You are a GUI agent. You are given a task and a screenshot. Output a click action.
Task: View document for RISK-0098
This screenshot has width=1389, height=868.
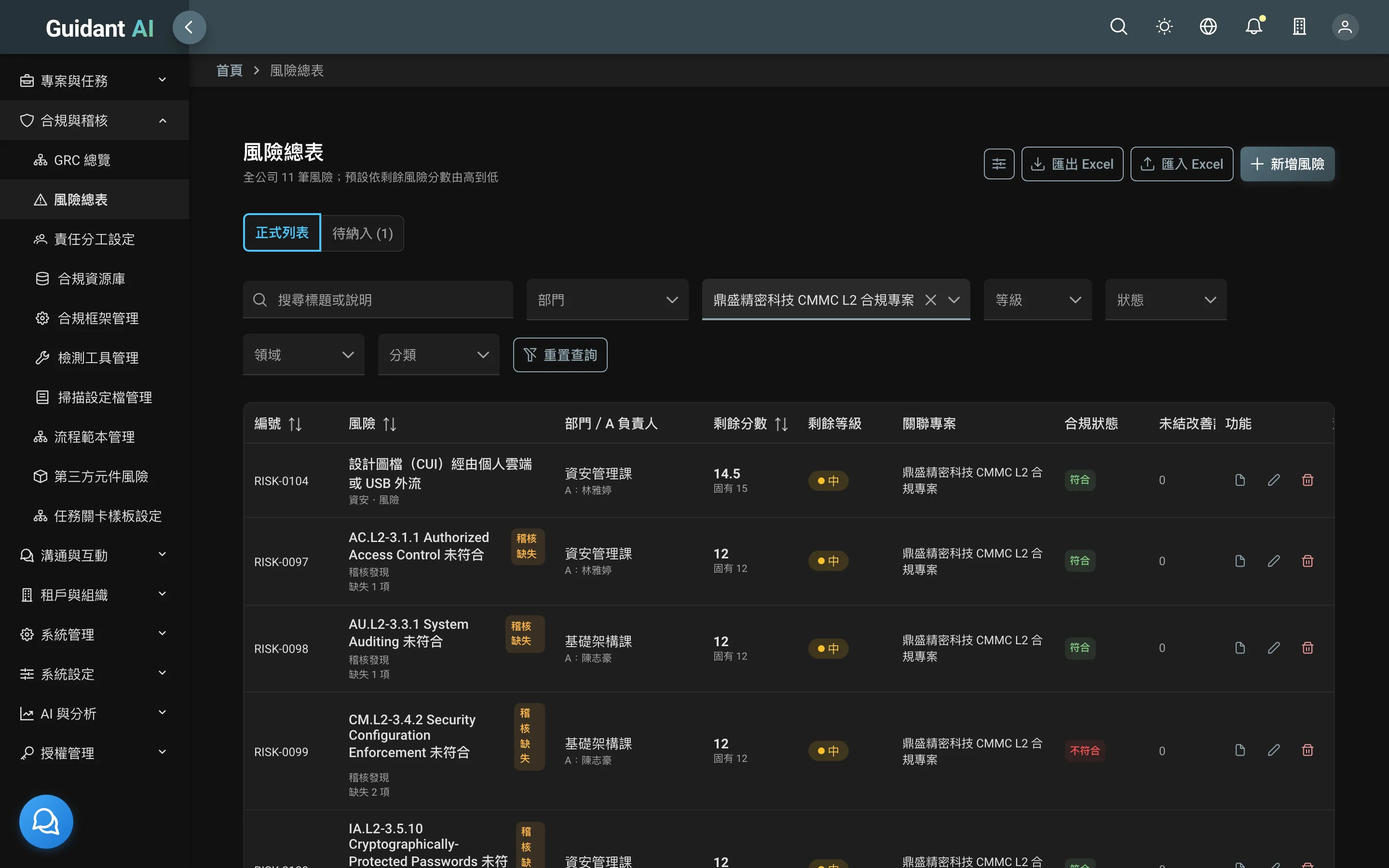(1240, 648)
